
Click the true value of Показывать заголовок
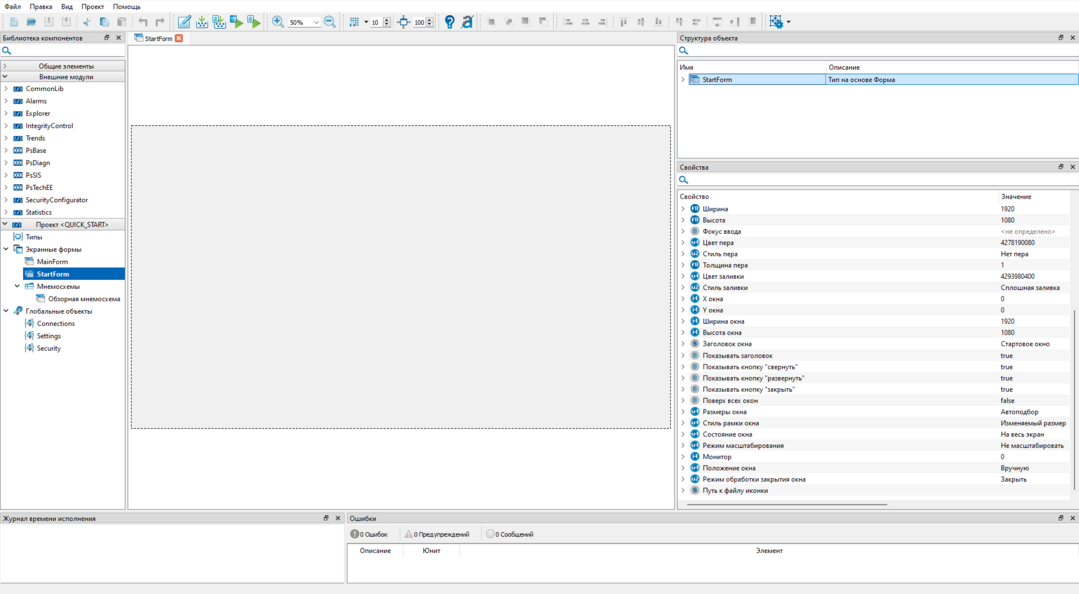[1006, 356]
